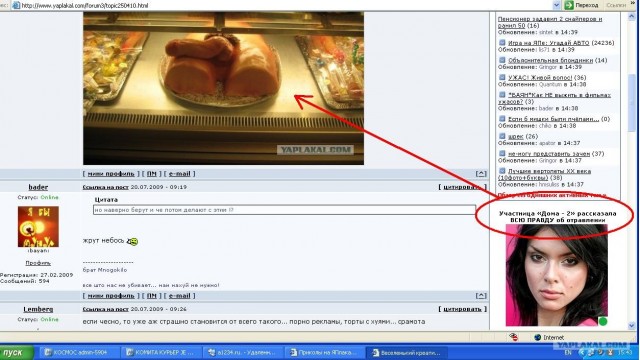Viewport: 640px width, 360px height.
Task: Open topic 'Пенсионер задавил 2 снайперов'
Action: 550,22
